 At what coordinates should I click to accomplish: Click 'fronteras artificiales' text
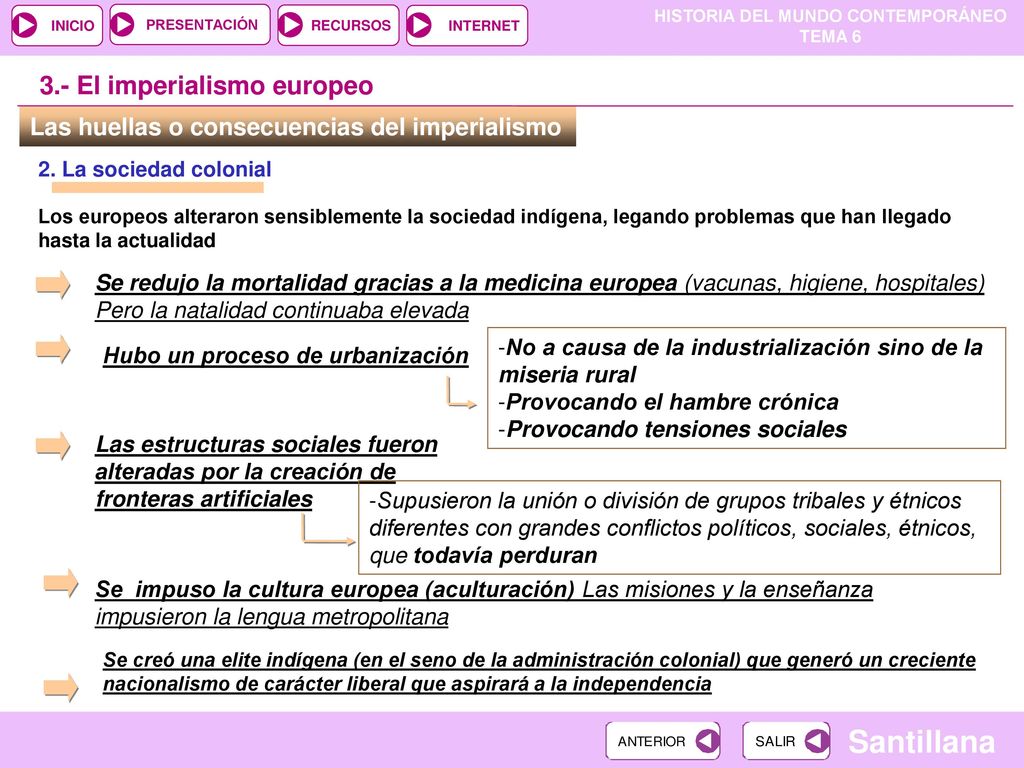204,499
